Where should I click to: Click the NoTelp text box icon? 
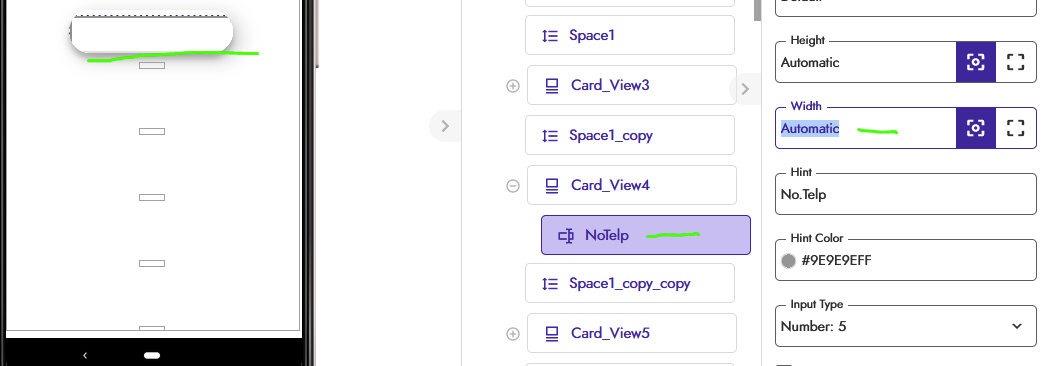click(x=566, y=236)
